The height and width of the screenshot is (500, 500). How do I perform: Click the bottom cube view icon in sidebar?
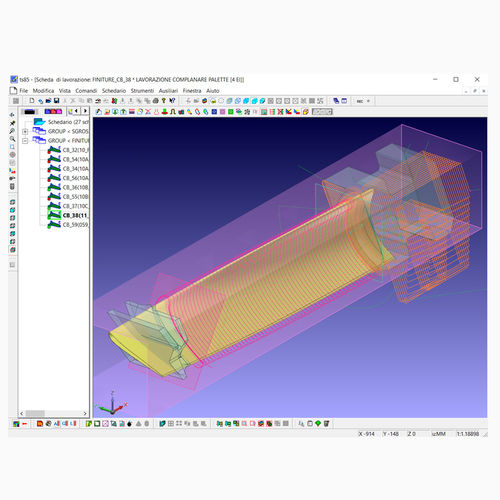pyautogui.click(x=12, y=250)
